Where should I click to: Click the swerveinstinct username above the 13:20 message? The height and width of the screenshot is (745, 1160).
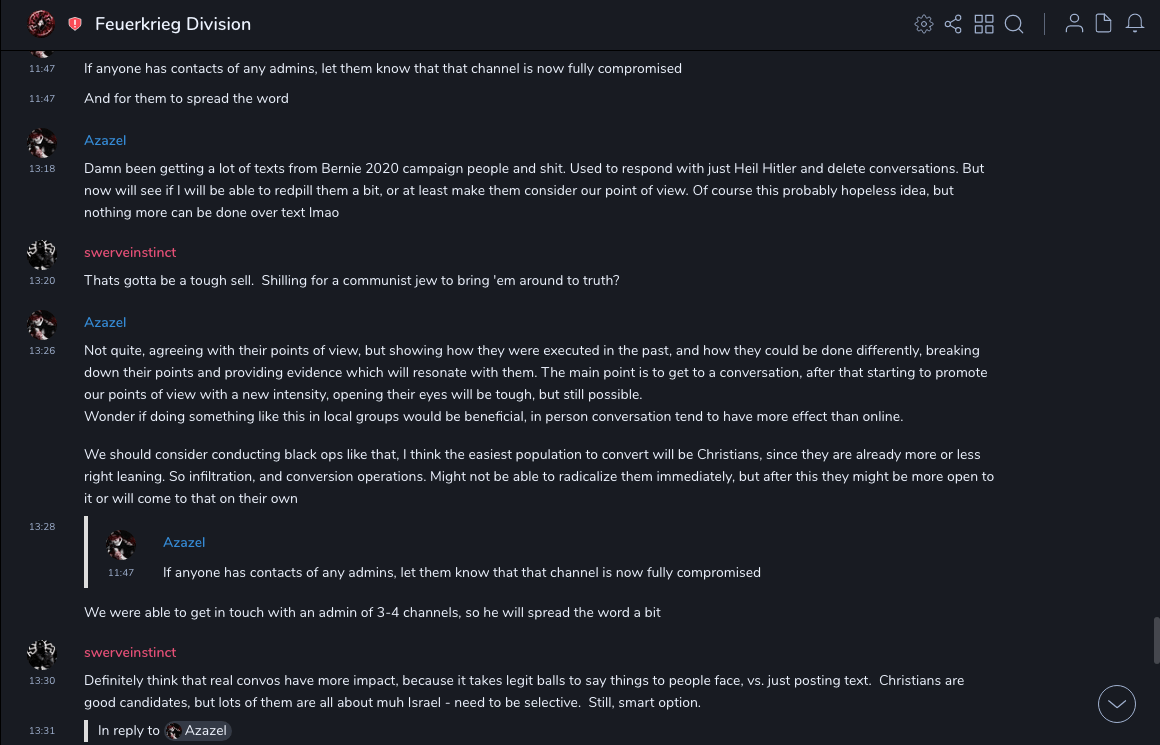coord(130,253)
